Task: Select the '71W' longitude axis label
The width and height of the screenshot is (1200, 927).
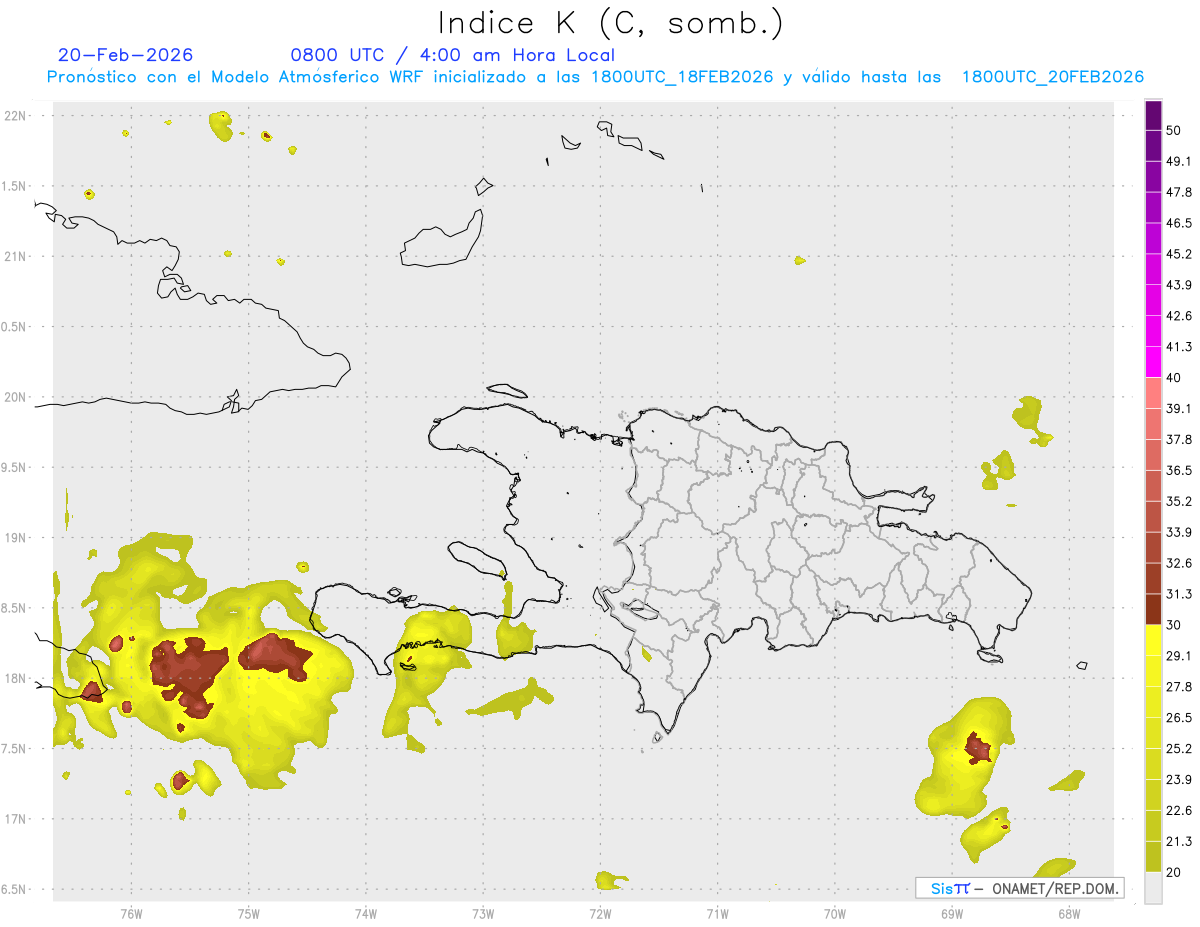Action: pos(717,914)
